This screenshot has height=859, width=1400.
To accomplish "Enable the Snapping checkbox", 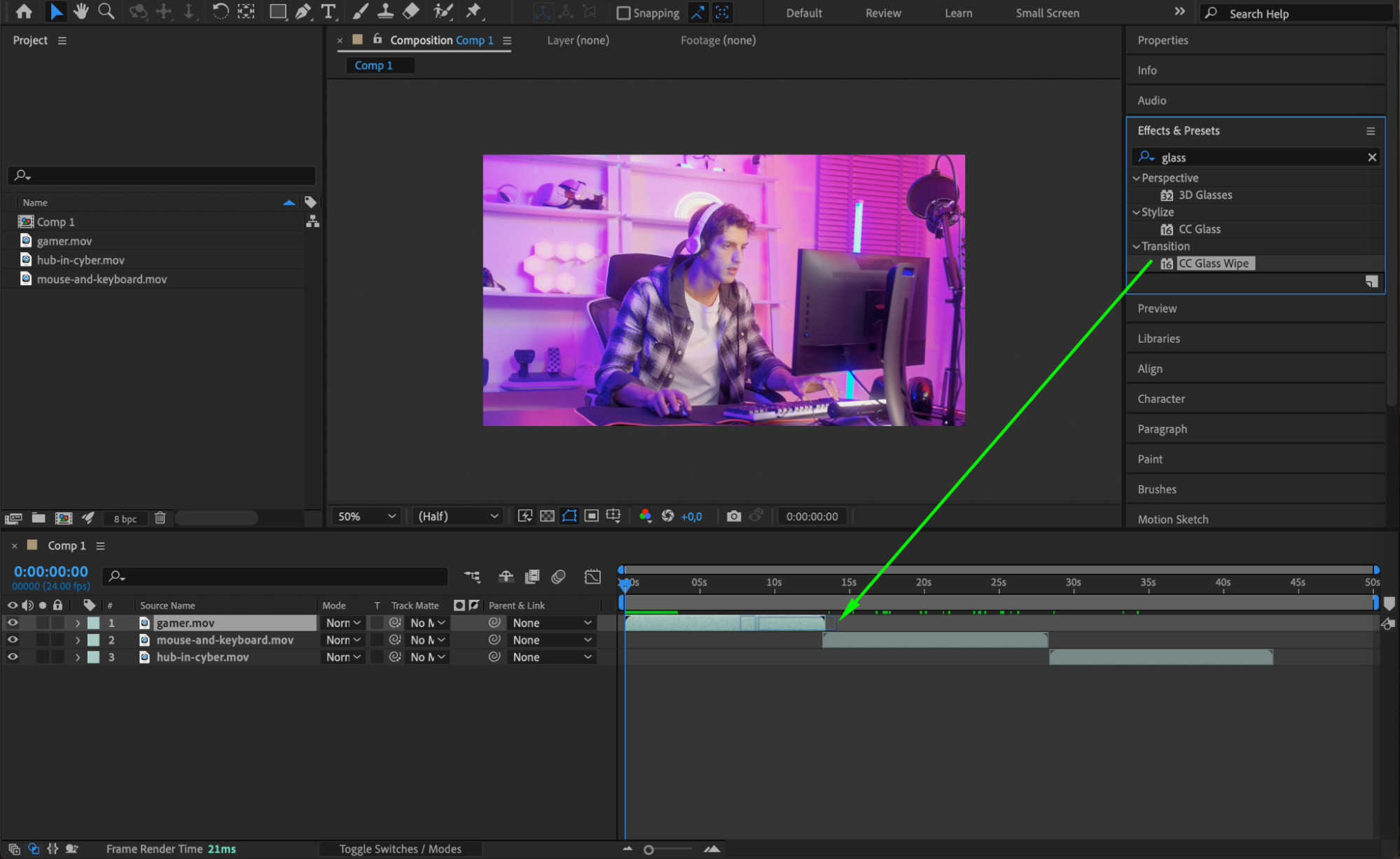I will coord(623,13).
